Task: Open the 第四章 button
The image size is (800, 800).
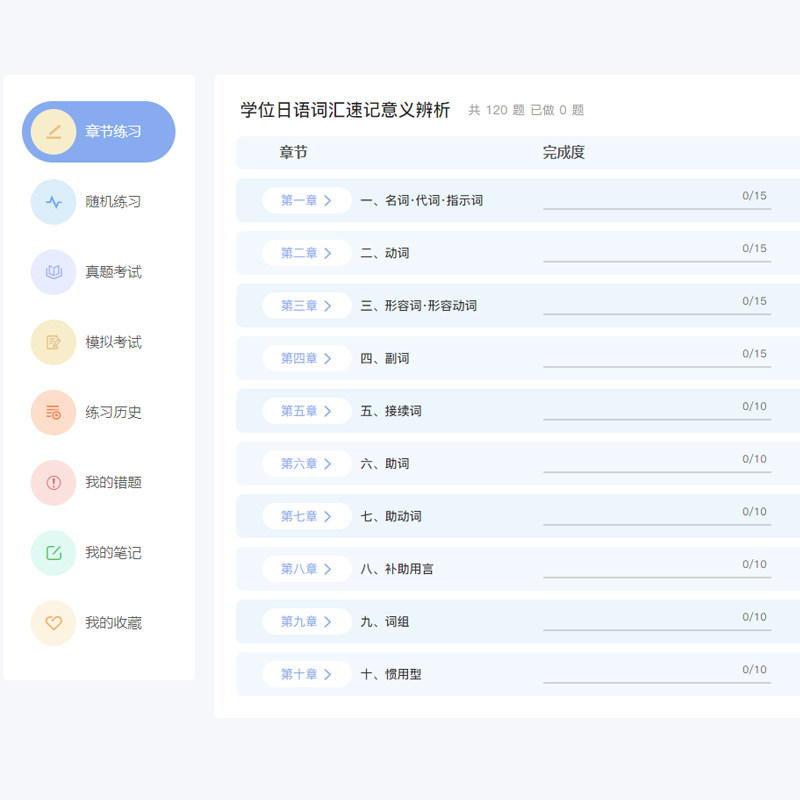Action: click(307, 358)
